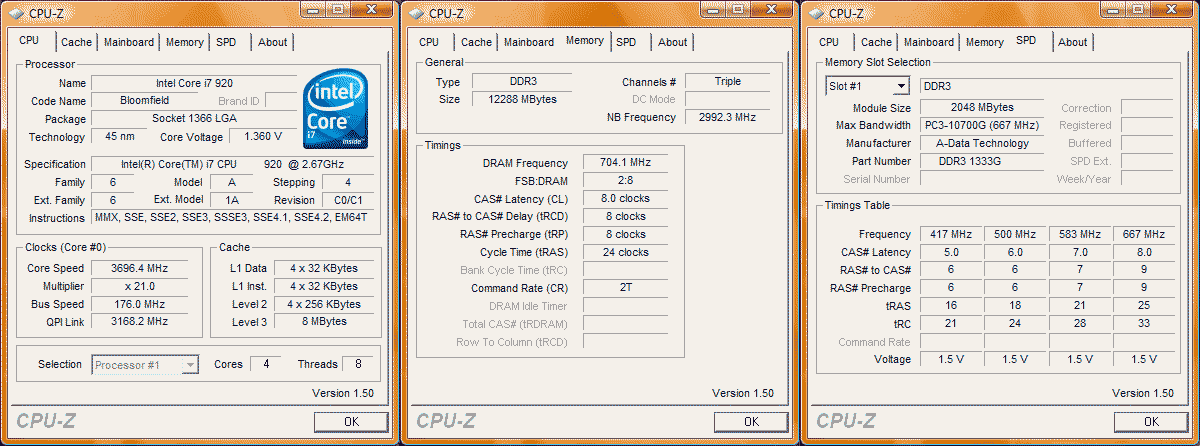Open Mainboard tab in the middle window
The image size is (1200, 446).
pos(529,42)
